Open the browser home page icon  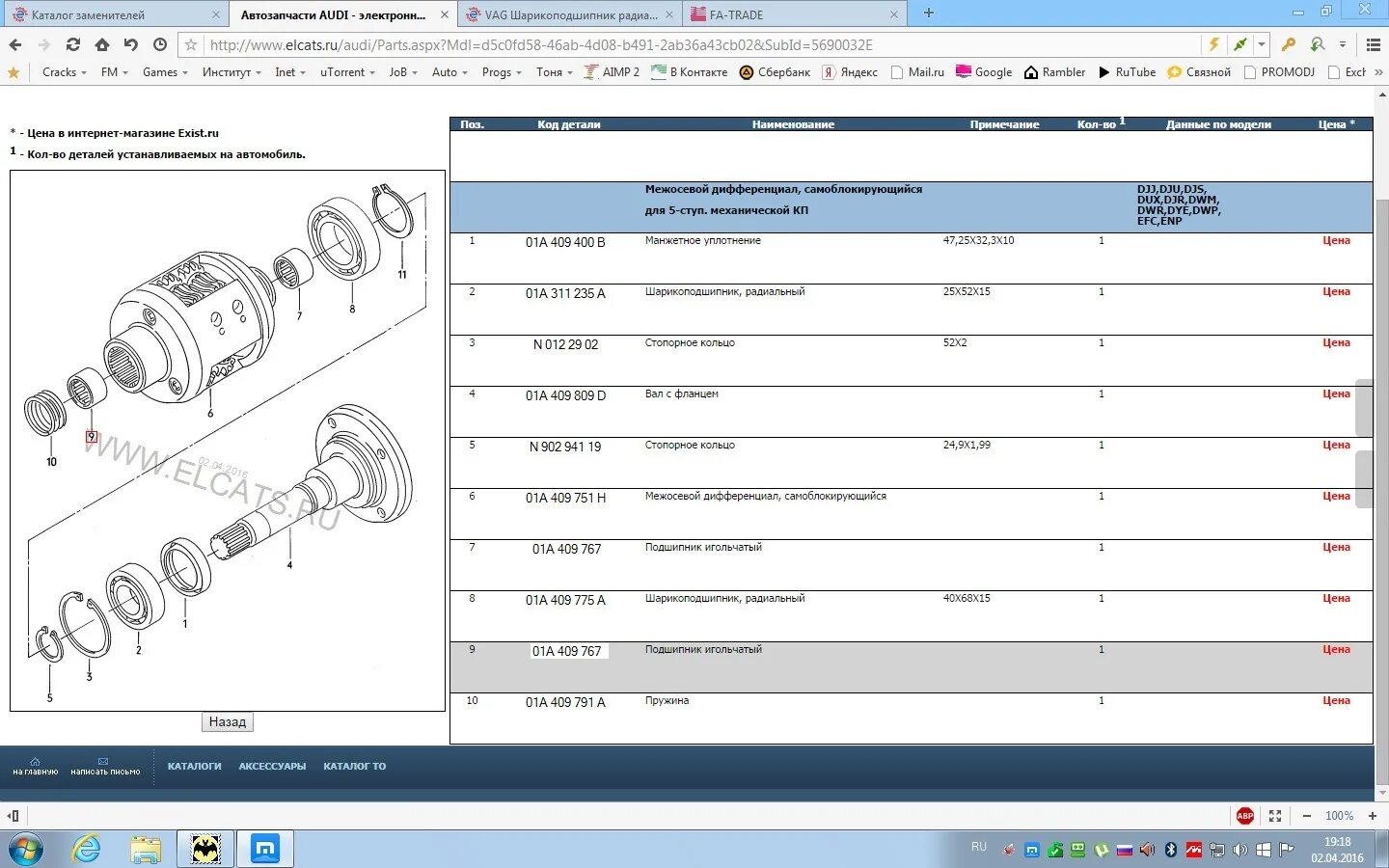(102, 44)
